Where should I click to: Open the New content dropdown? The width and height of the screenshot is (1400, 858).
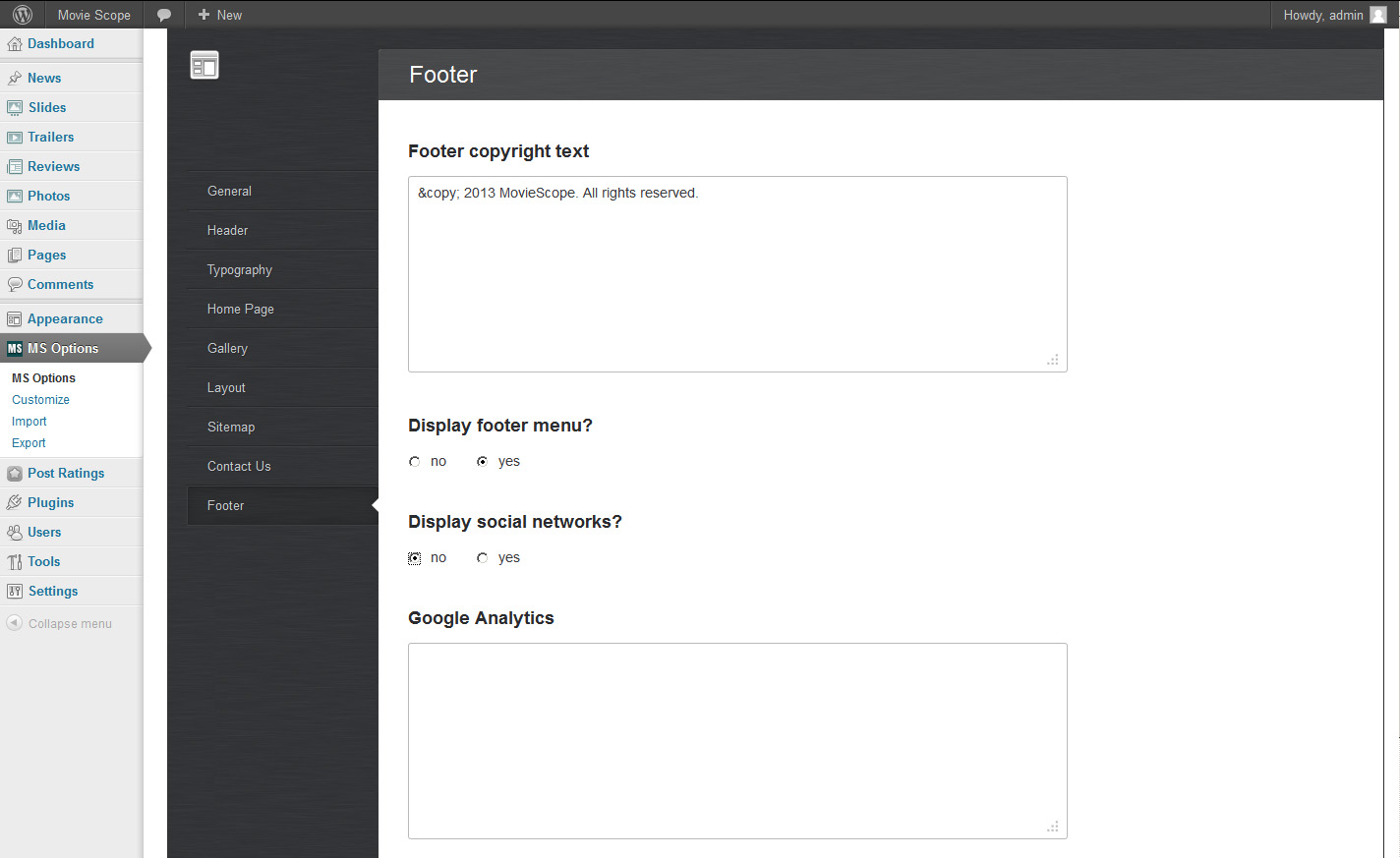[219, 15]
